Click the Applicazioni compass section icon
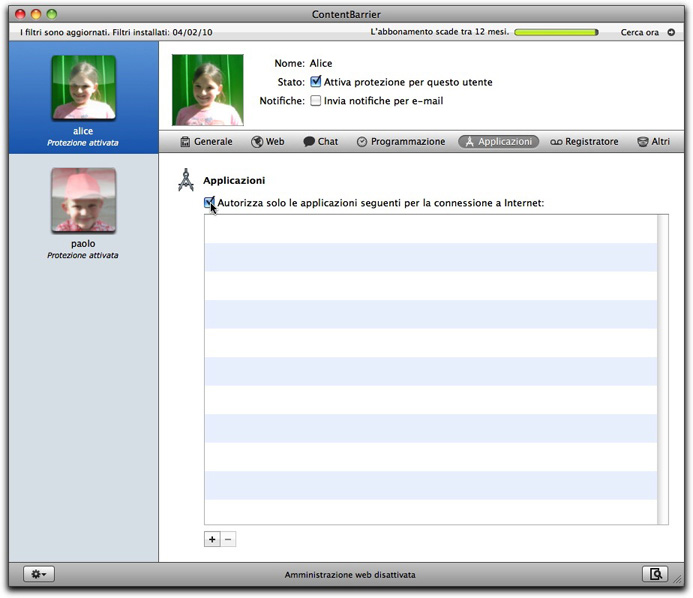Screen dimensions: 693x598 (186, 180)
